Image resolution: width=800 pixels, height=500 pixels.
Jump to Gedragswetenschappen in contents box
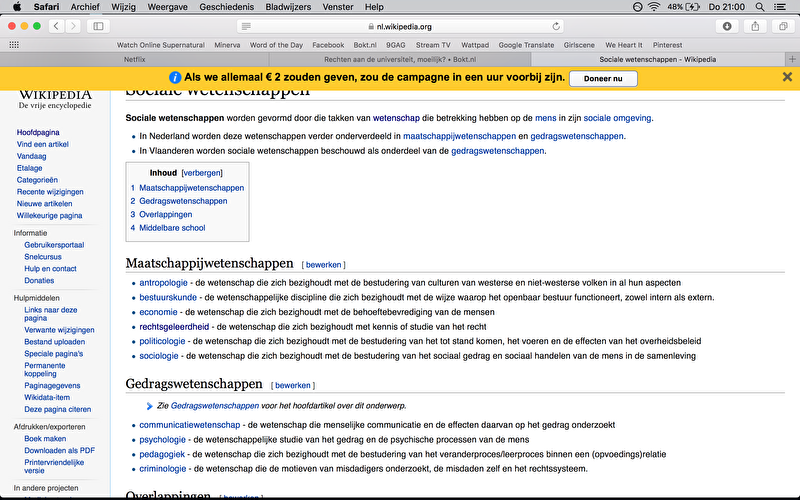tap(183, 201)
